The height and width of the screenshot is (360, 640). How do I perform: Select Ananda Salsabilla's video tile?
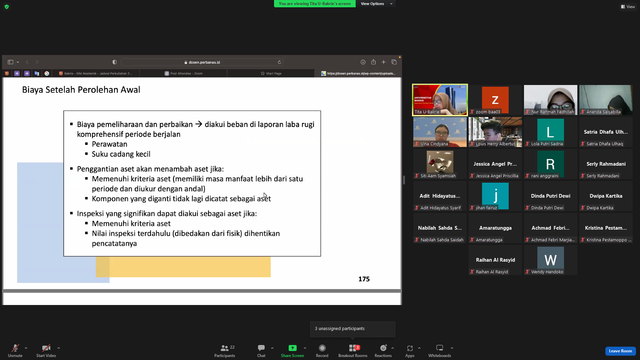point(606,100)
